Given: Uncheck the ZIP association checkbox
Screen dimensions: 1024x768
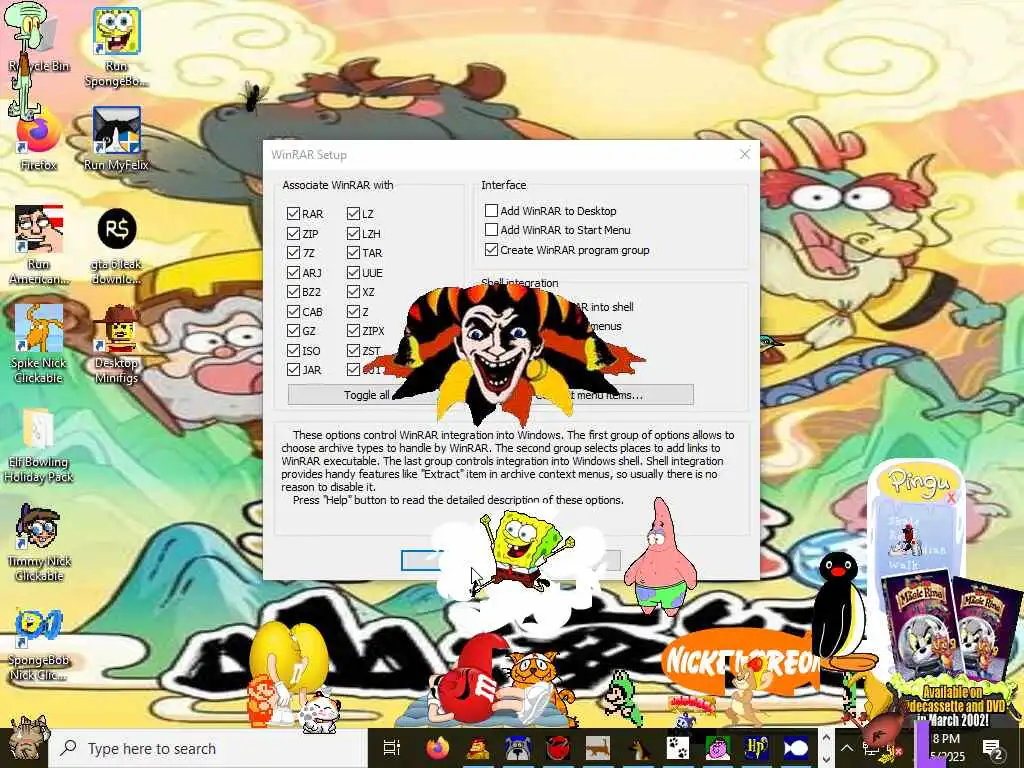Looking at the screenshot, I should click(x=293, y=233).
